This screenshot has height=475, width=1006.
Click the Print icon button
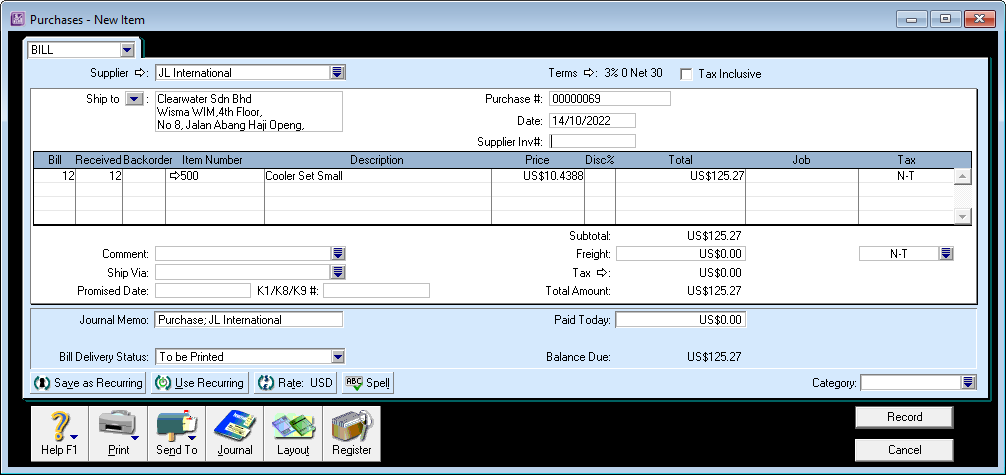pos(118,432)
